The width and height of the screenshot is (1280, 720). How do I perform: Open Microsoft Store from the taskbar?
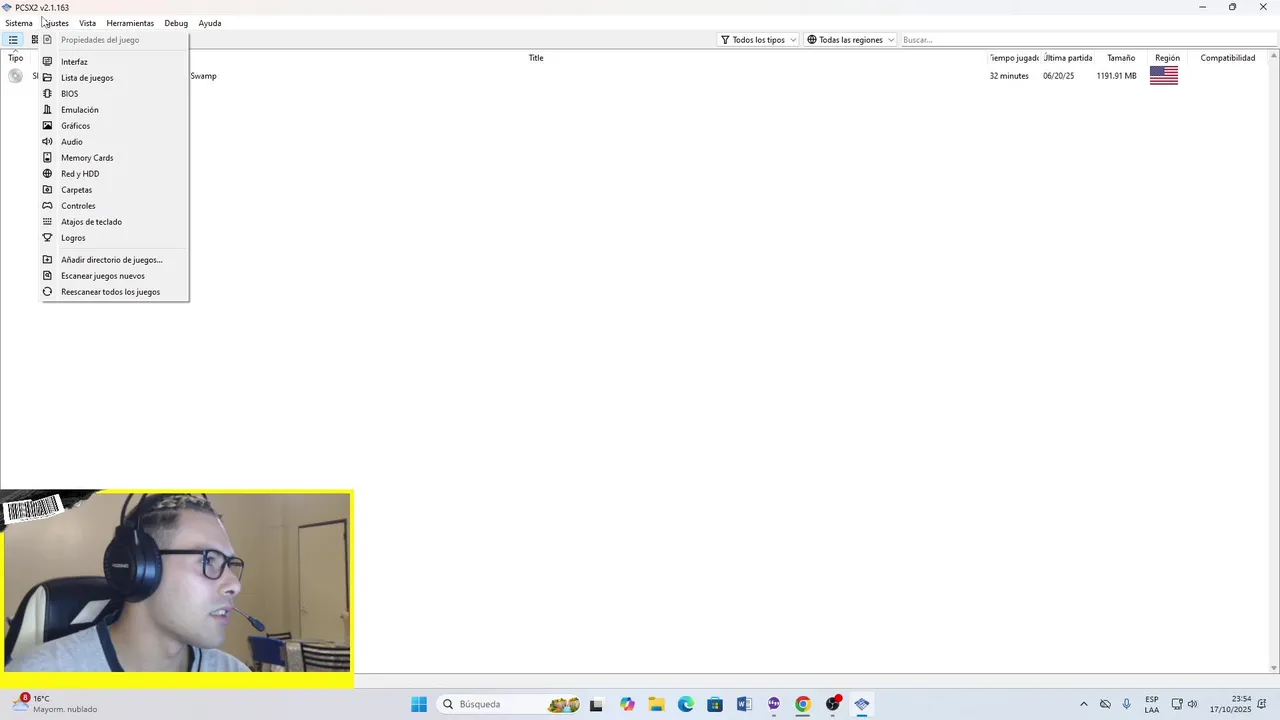(x=714, y=704)
